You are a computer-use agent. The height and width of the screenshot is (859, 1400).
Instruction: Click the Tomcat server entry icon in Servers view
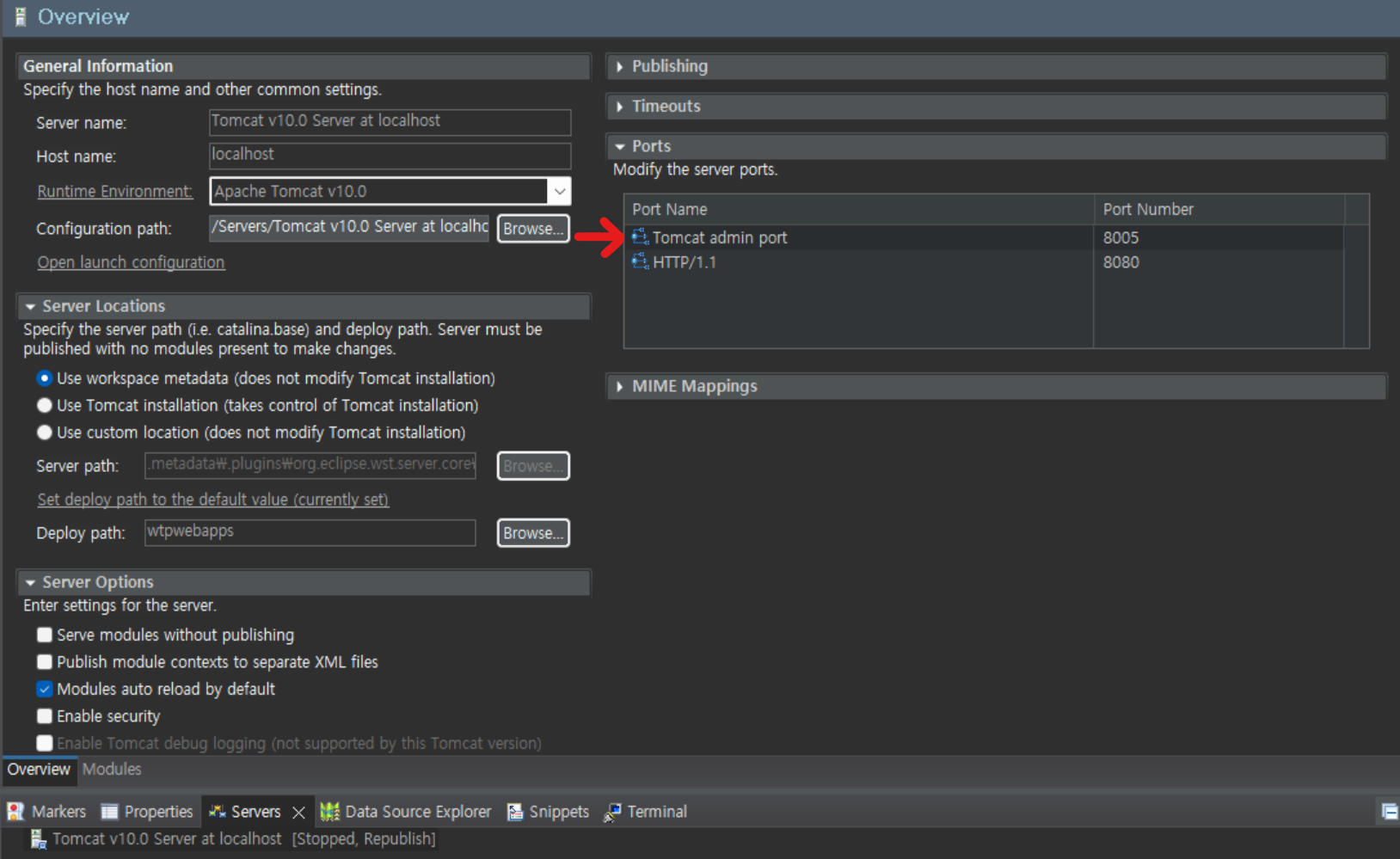pos(39,839)
